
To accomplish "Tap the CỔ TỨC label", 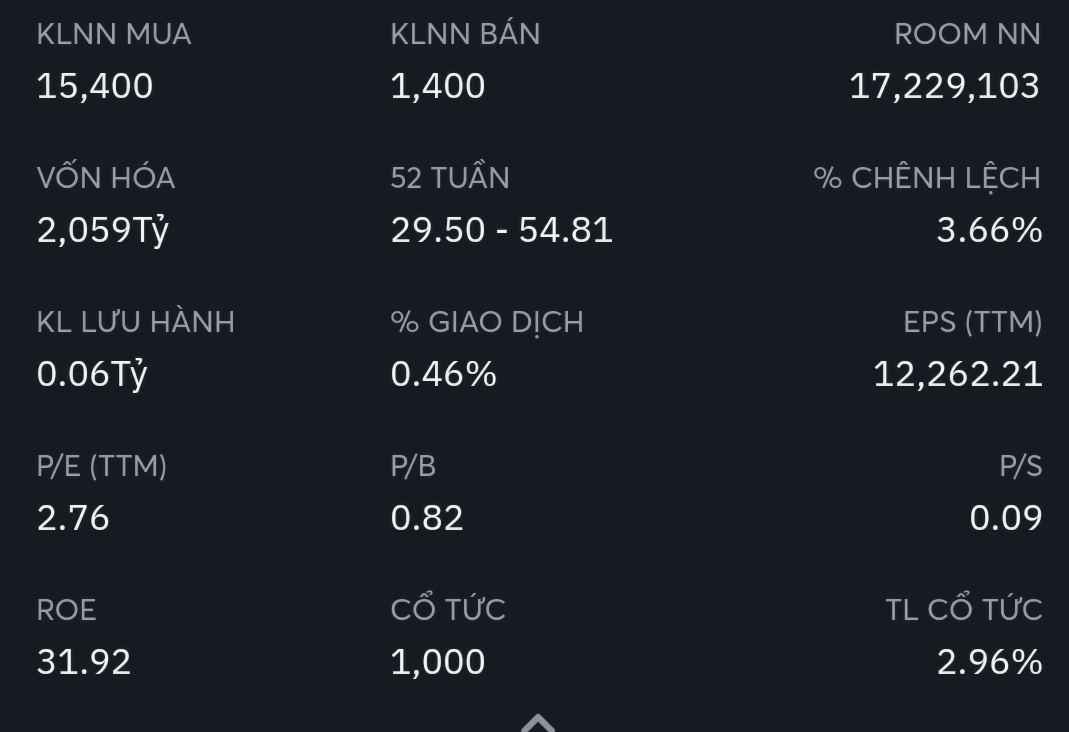I will pyautogui.click(x=448, y=610).
